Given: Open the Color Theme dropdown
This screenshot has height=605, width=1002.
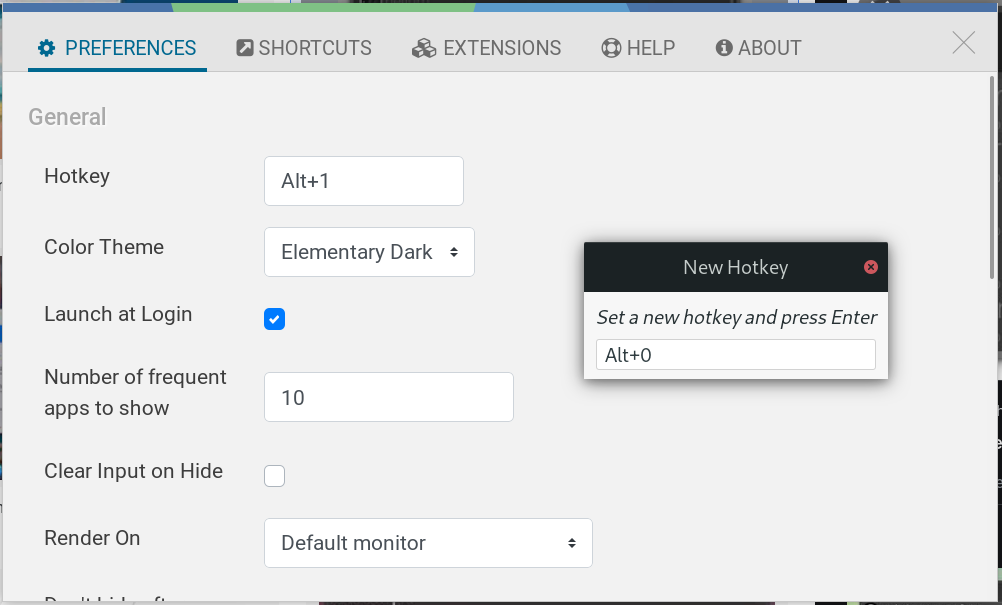Looking at the screenshot, I should [x=369, y=252].
